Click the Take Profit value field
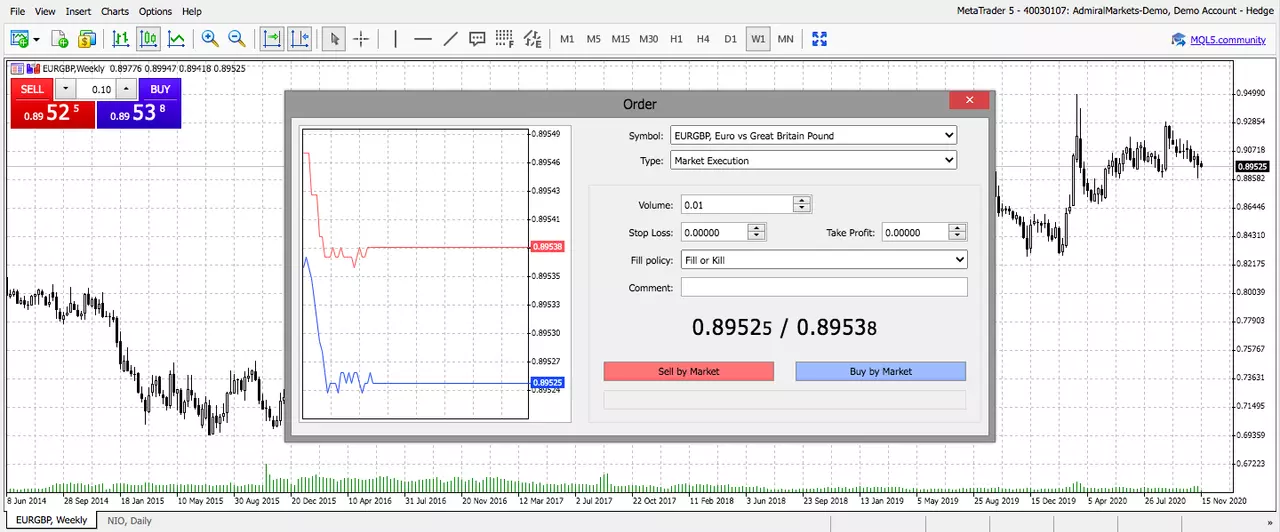Image resolution: width=1280 pixels, height=532 pixels. 914,232
